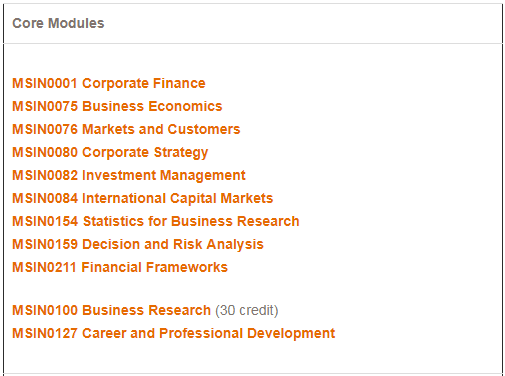Click the module code MSIN0082

pos(45,175)
